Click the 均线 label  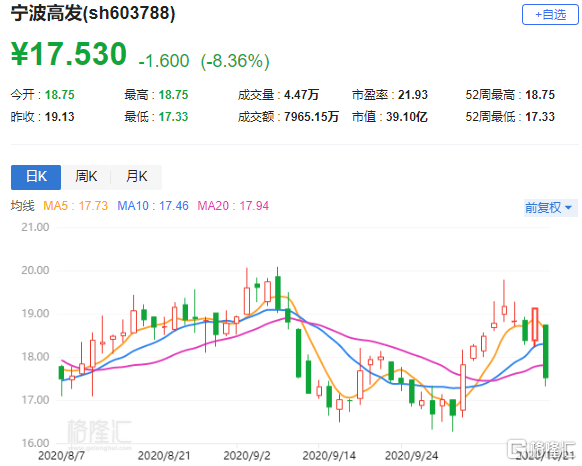pos(23,206)
